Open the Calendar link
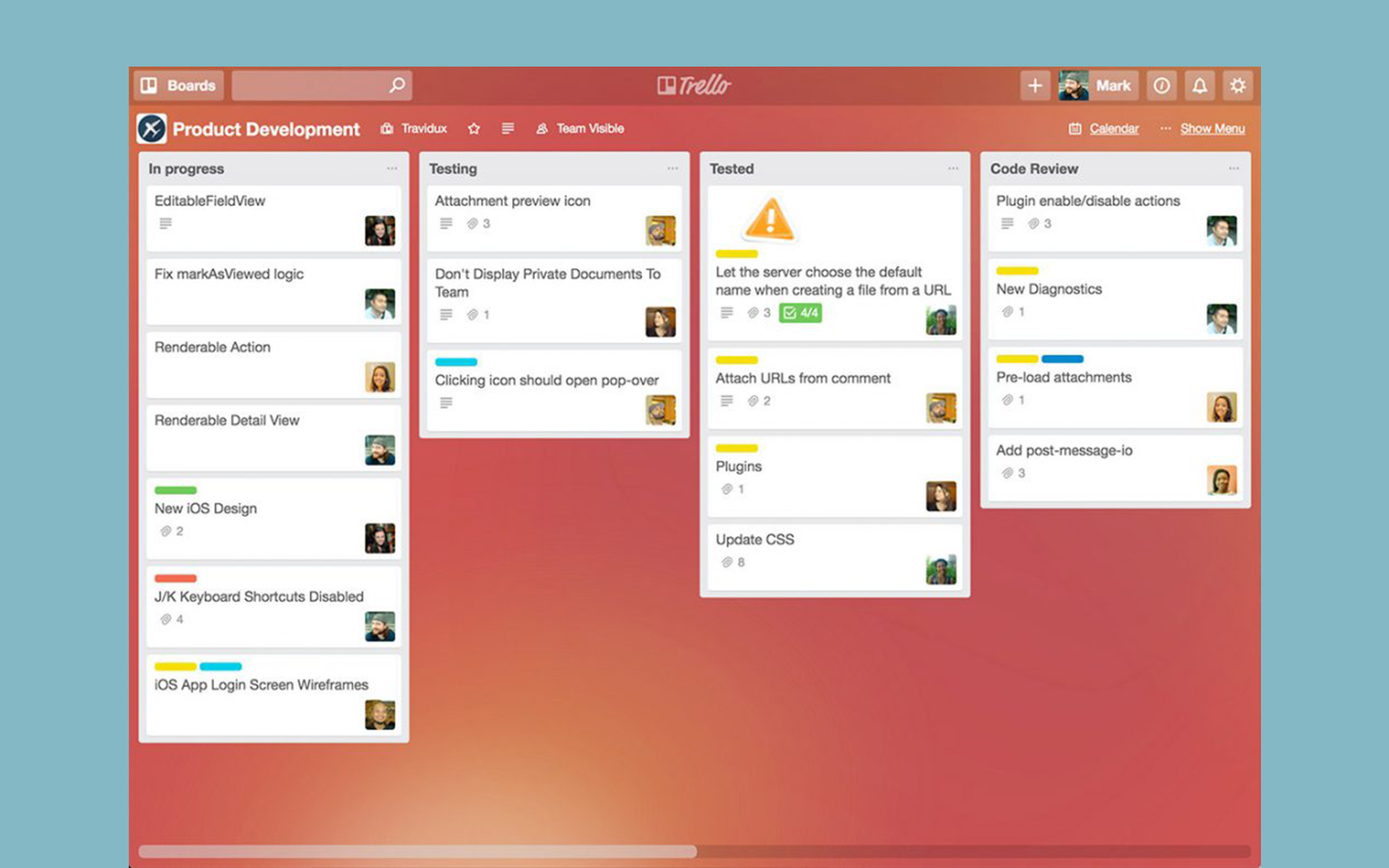 click(1113, 128)
